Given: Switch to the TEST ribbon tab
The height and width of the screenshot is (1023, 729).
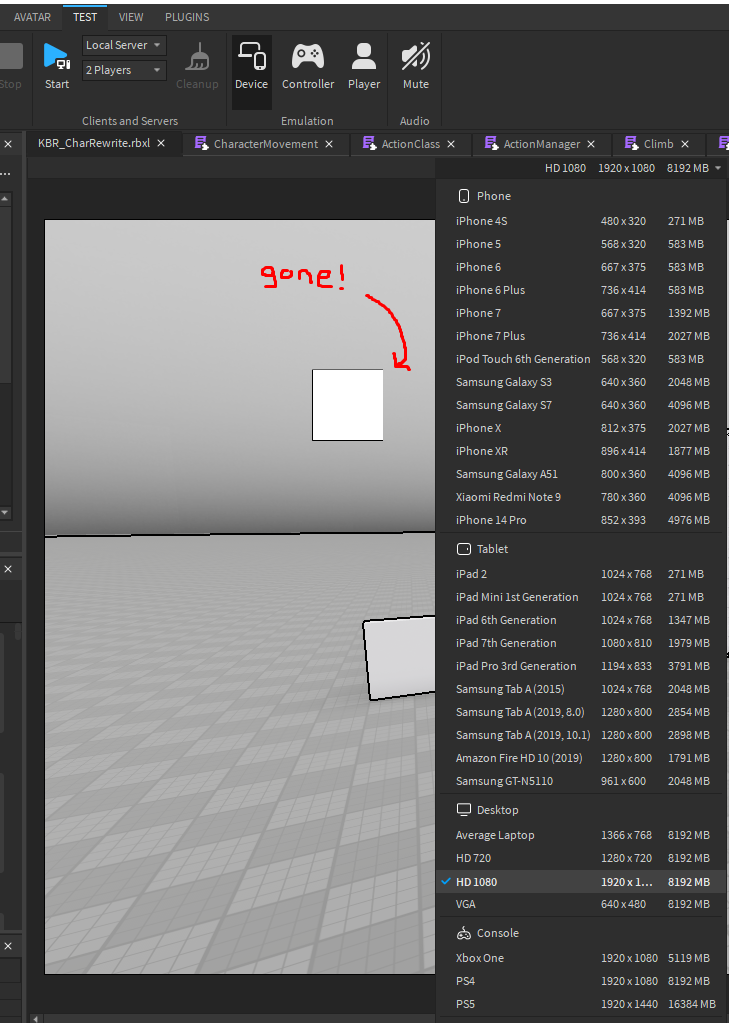Looking at the screenshot, I should (x=85, y=17).
